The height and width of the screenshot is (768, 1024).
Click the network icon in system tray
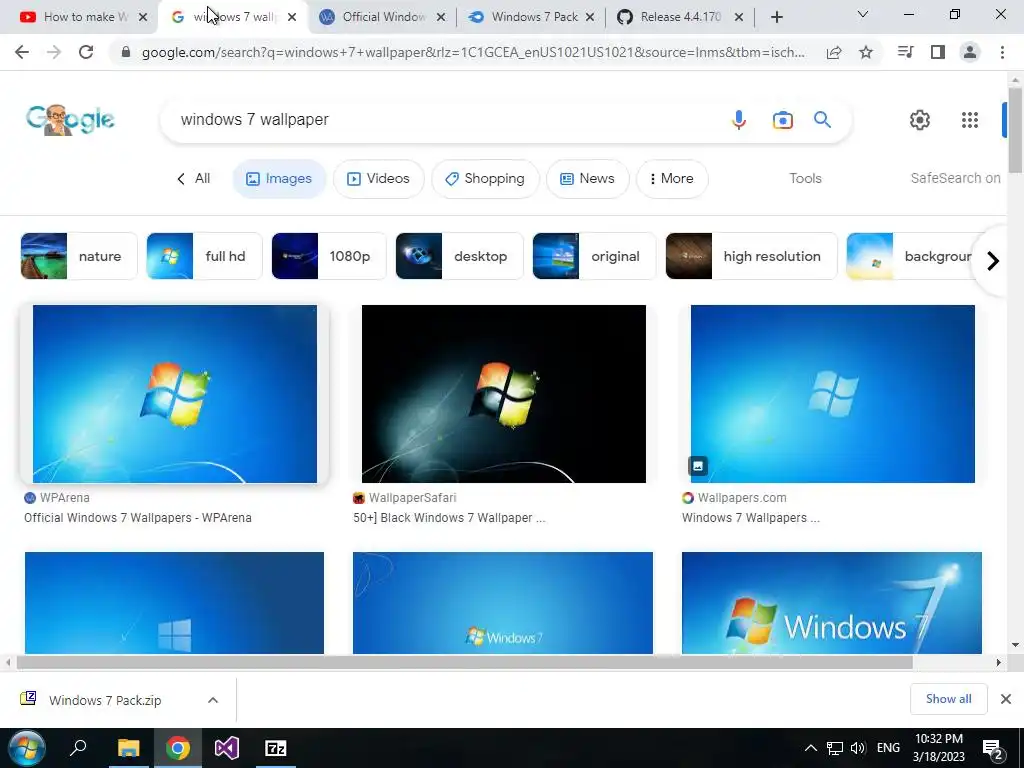pyautogui.click(x=835, y=748)
